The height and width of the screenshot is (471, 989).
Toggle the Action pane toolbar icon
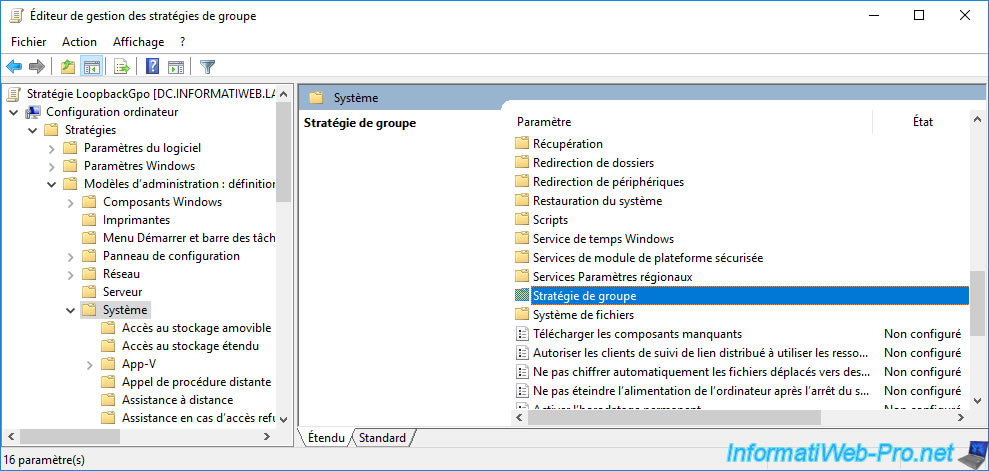click(176, 67)
